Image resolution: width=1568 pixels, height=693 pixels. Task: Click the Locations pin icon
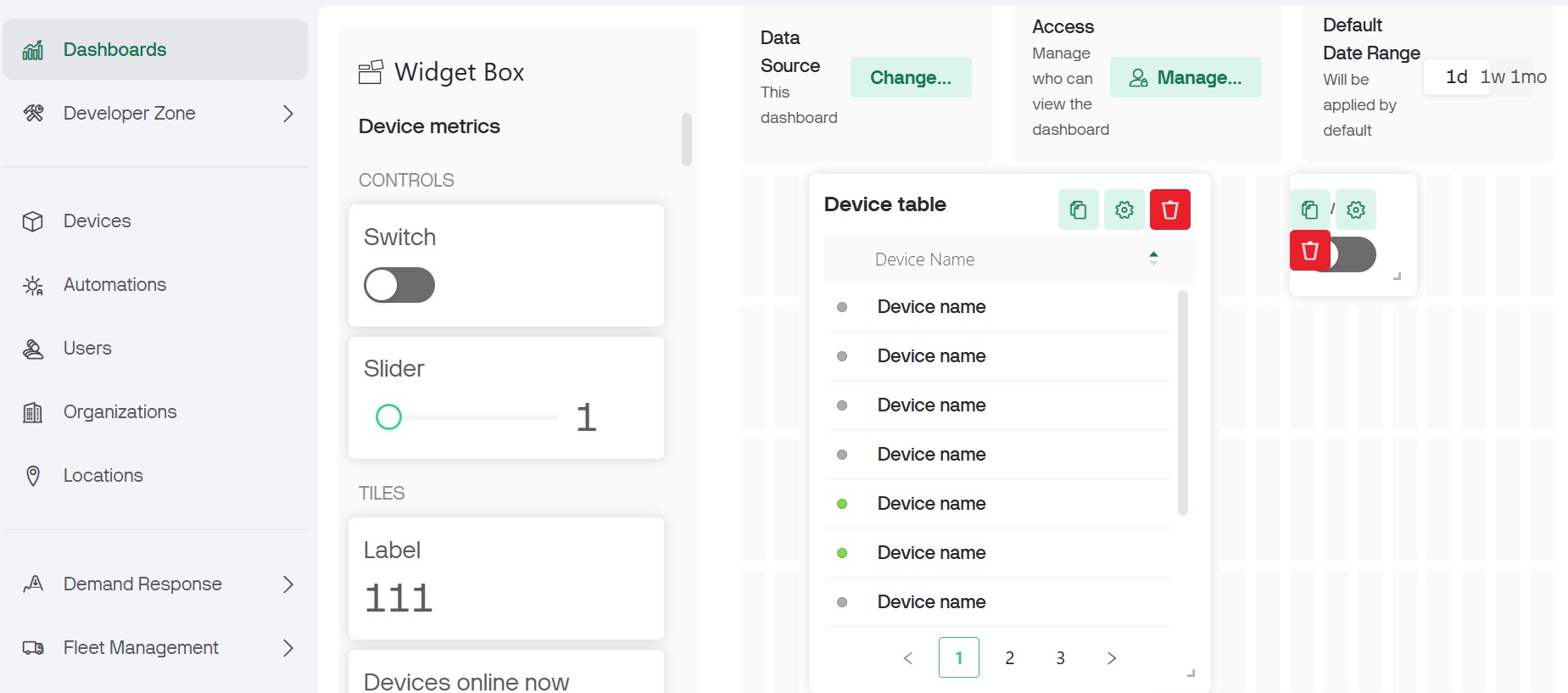tap(33, 476)
